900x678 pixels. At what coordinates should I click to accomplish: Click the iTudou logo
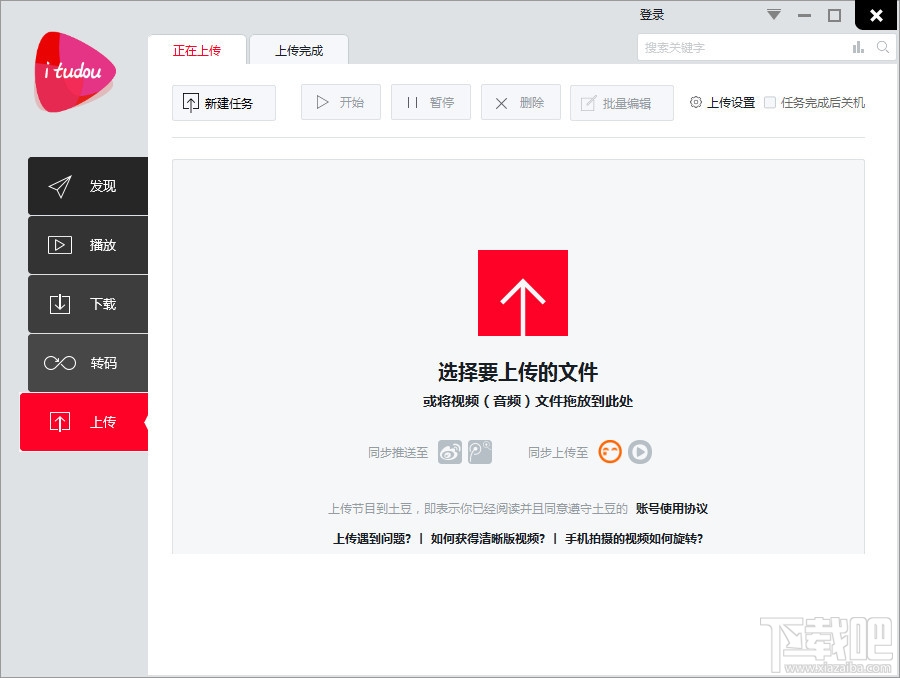pos(75,72)
